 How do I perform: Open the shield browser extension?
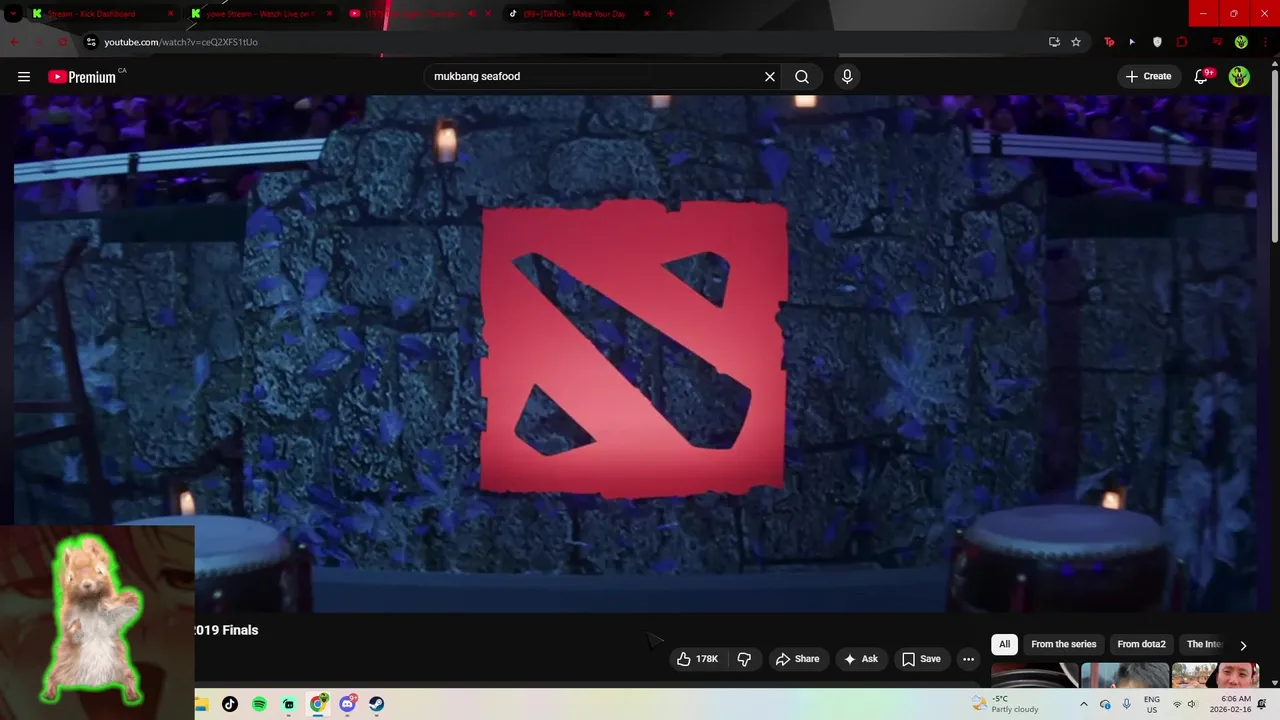pyautogui.click(x=1157, y=42)
